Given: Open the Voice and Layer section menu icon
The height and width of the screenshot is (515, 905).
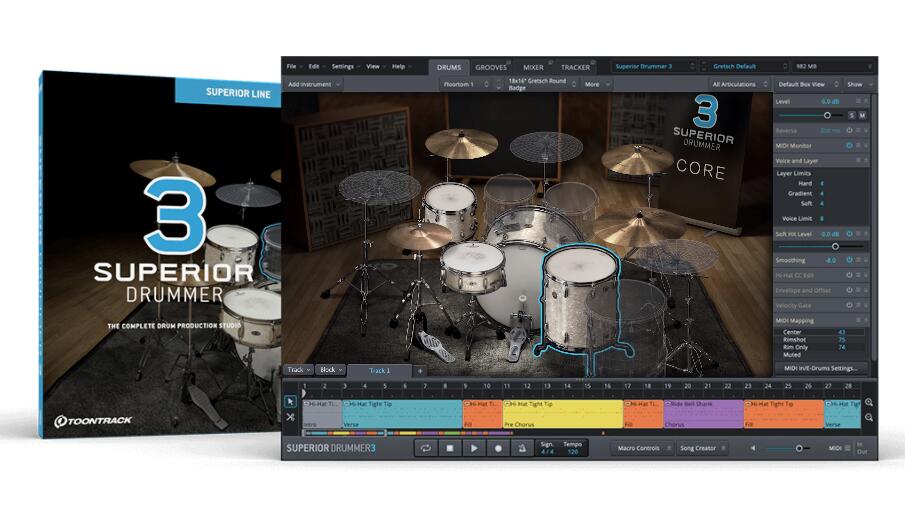Looking at the screenshot, I should [858, 161].
